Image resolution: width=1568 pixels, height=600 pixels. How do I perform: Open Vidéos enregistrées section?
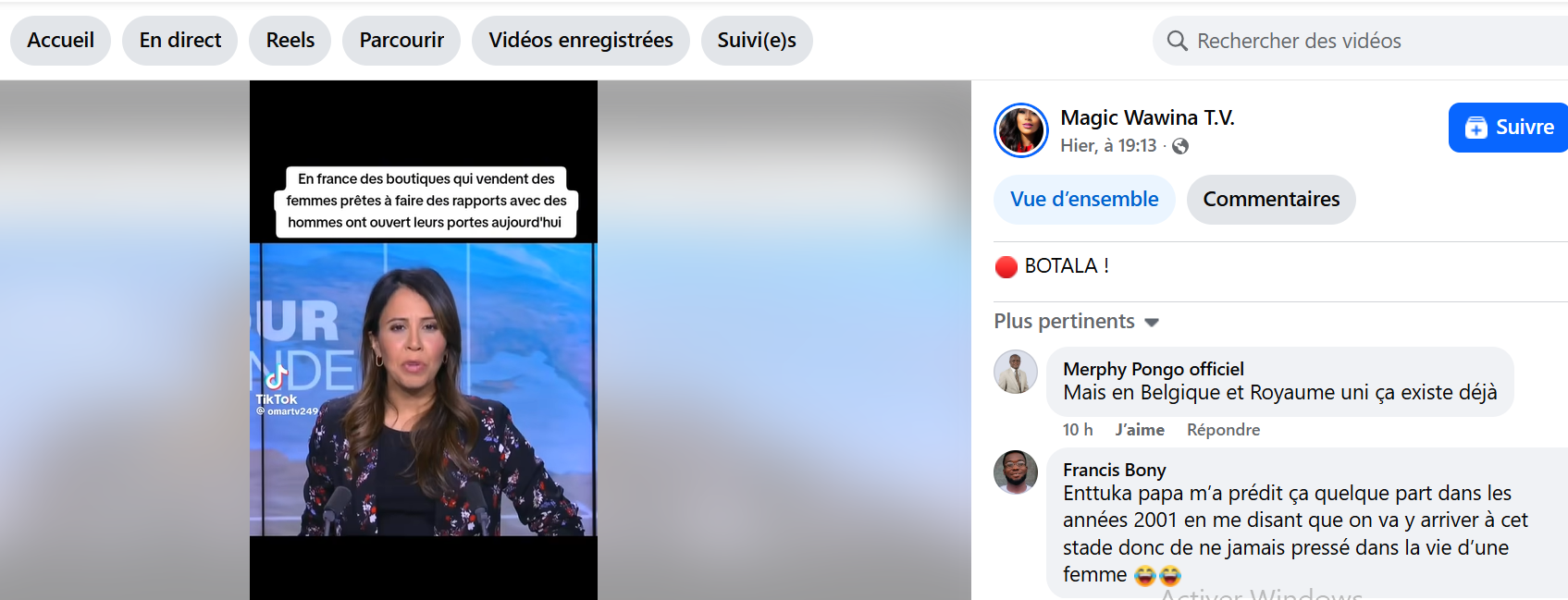pos(580,41)
